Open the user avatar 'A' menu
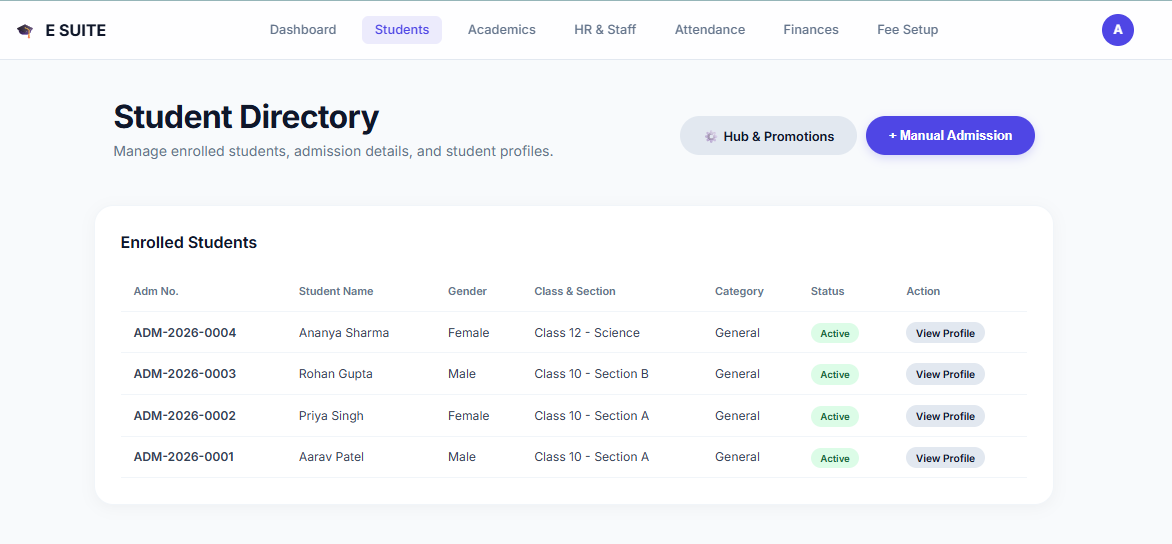The image size is (1172, 544). pos(1117,30)
